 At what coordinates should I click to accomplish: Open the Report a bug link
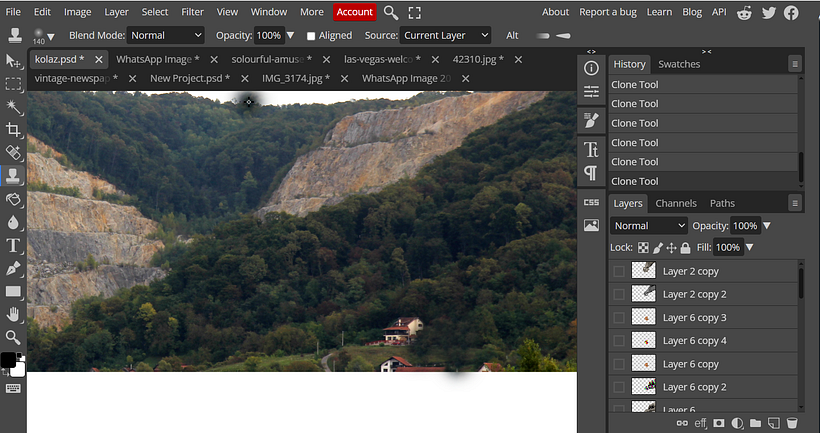point(607,12)
